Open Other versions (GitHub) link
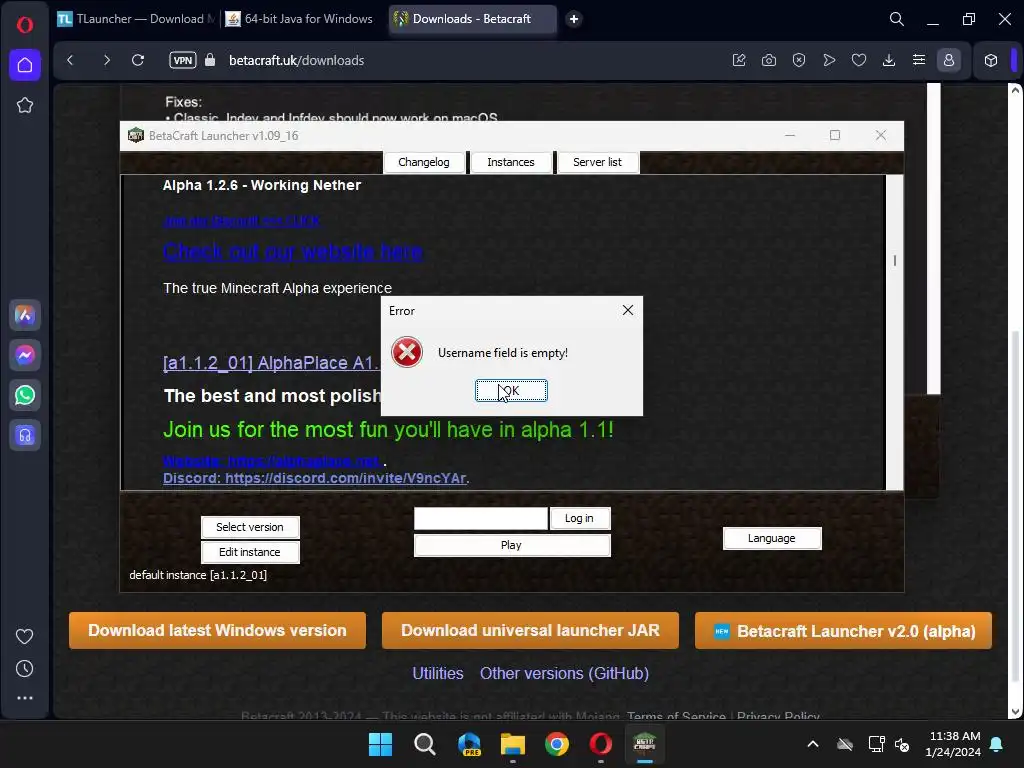This screenshot has width=1024, height=768. (x=564, y=673)
